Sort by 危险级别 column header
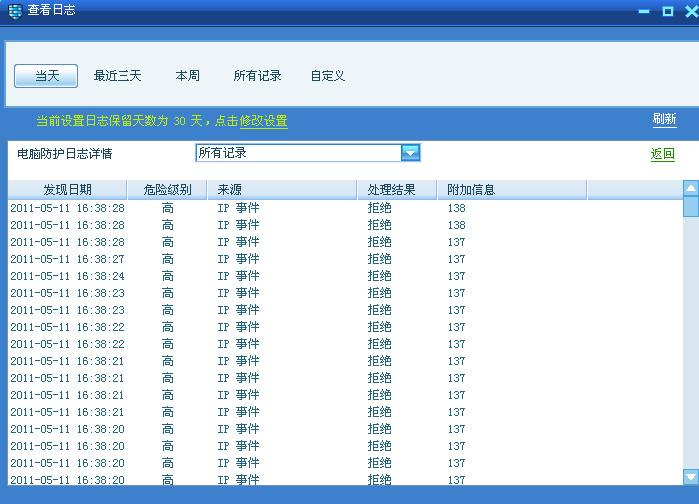Viewport: 699px width, 504px height. (x=167, y=190)
